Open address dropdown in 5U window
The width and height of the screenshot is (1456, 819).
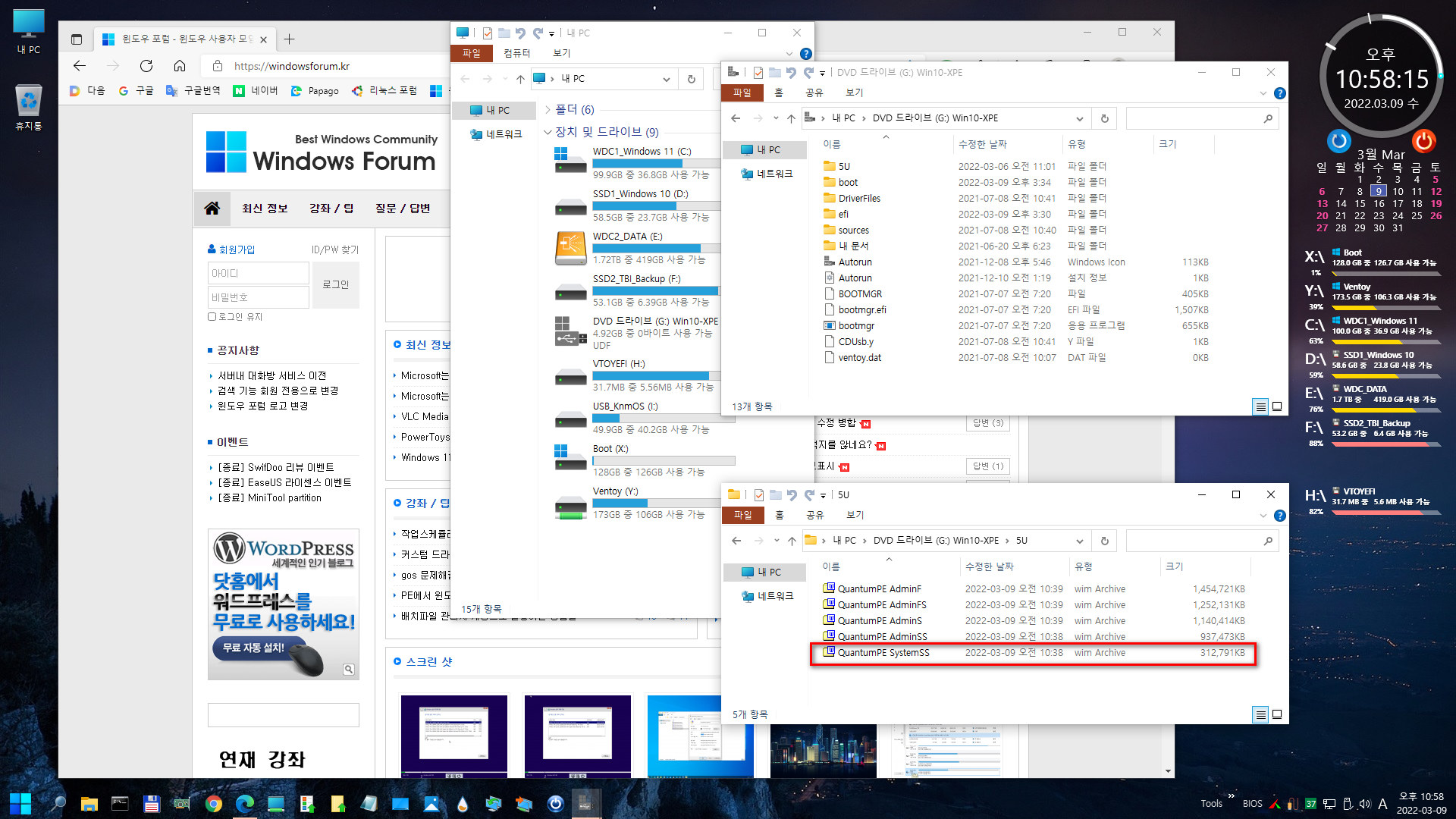pos(1079,541)
